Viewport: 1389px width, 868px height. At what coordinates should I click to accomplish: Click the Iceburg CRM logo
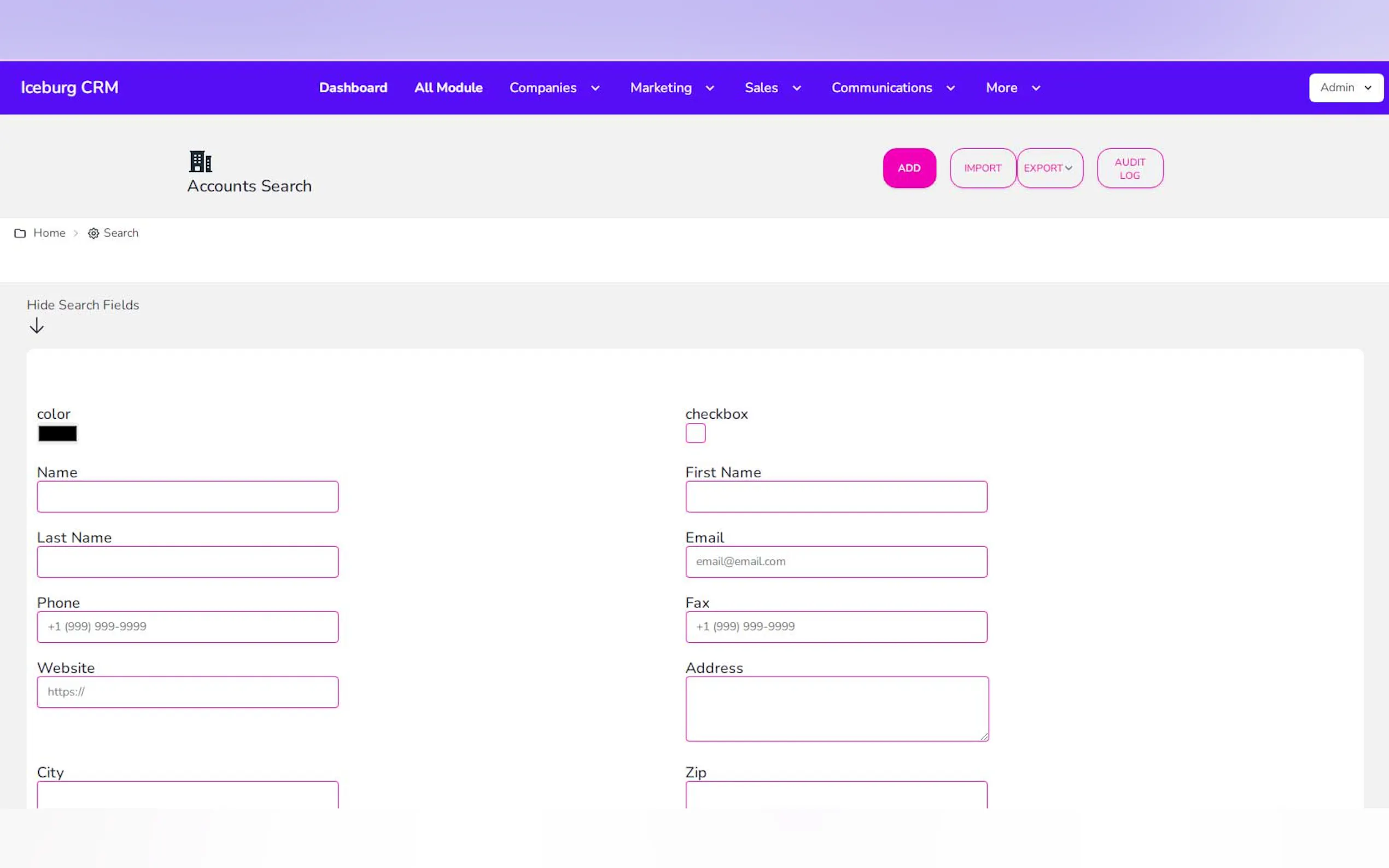pyautogui.click(x=69, y=87)
